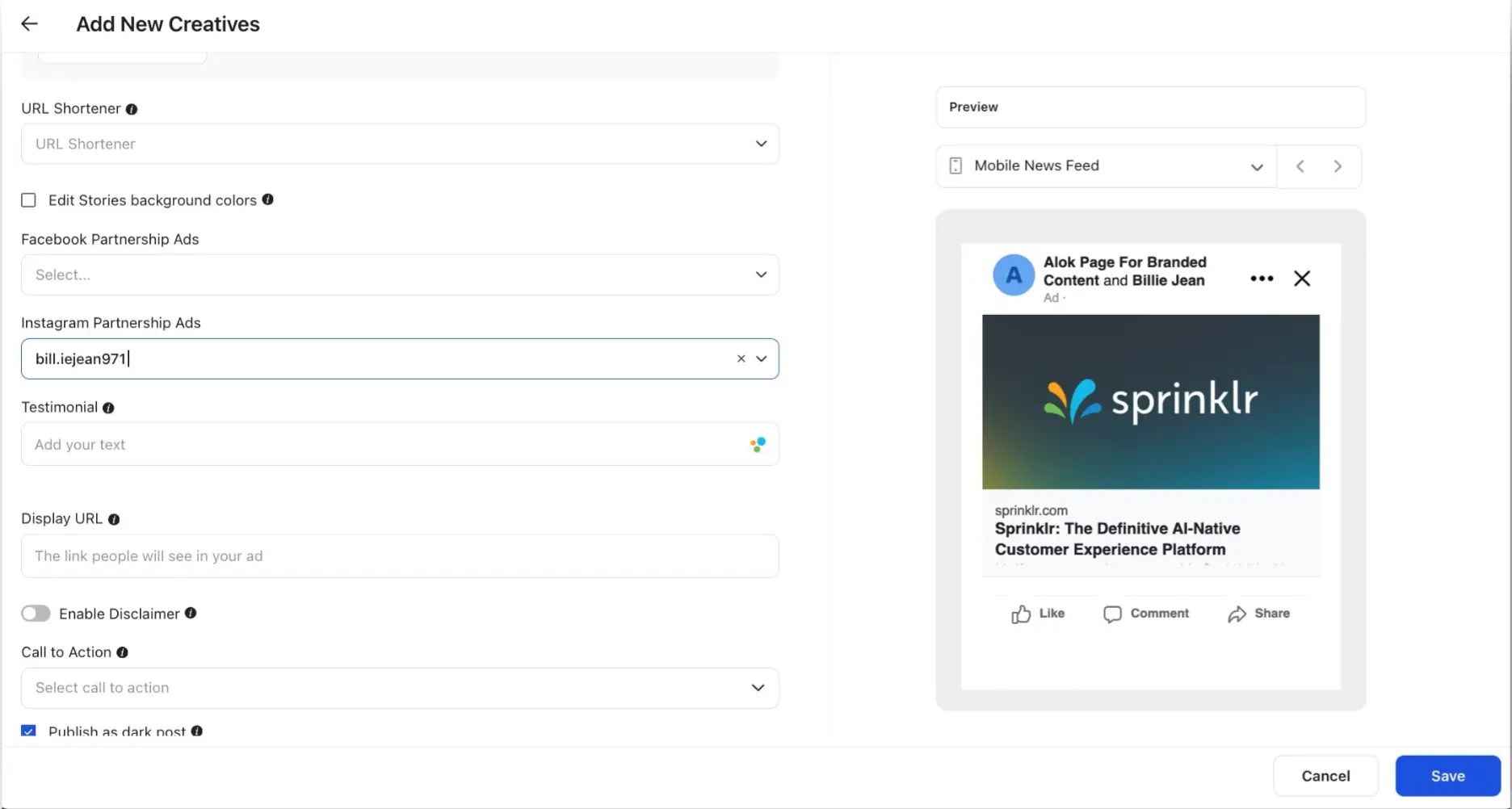Expand Instagram Partnership Ads dropdown arrow

(761, 358)
